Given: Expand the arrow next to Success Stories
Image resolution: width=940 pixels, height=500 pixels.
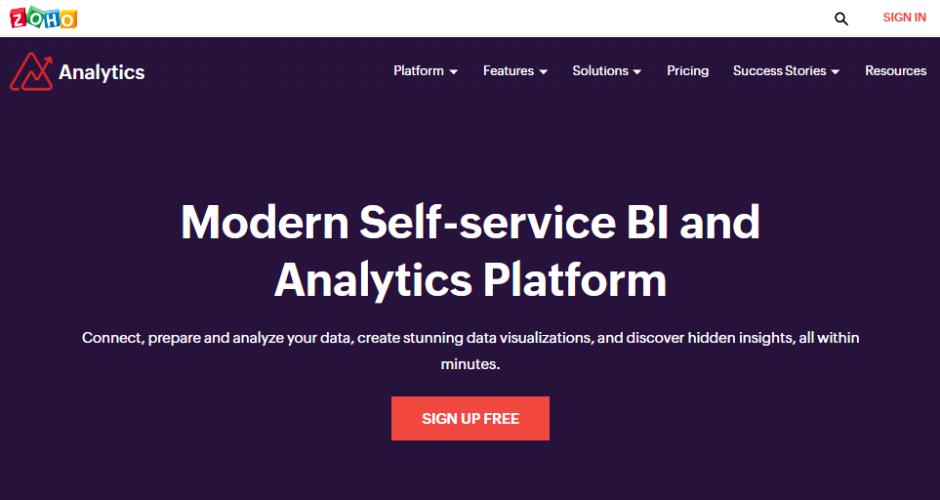Looking at the screenshot, I should 835,72.
